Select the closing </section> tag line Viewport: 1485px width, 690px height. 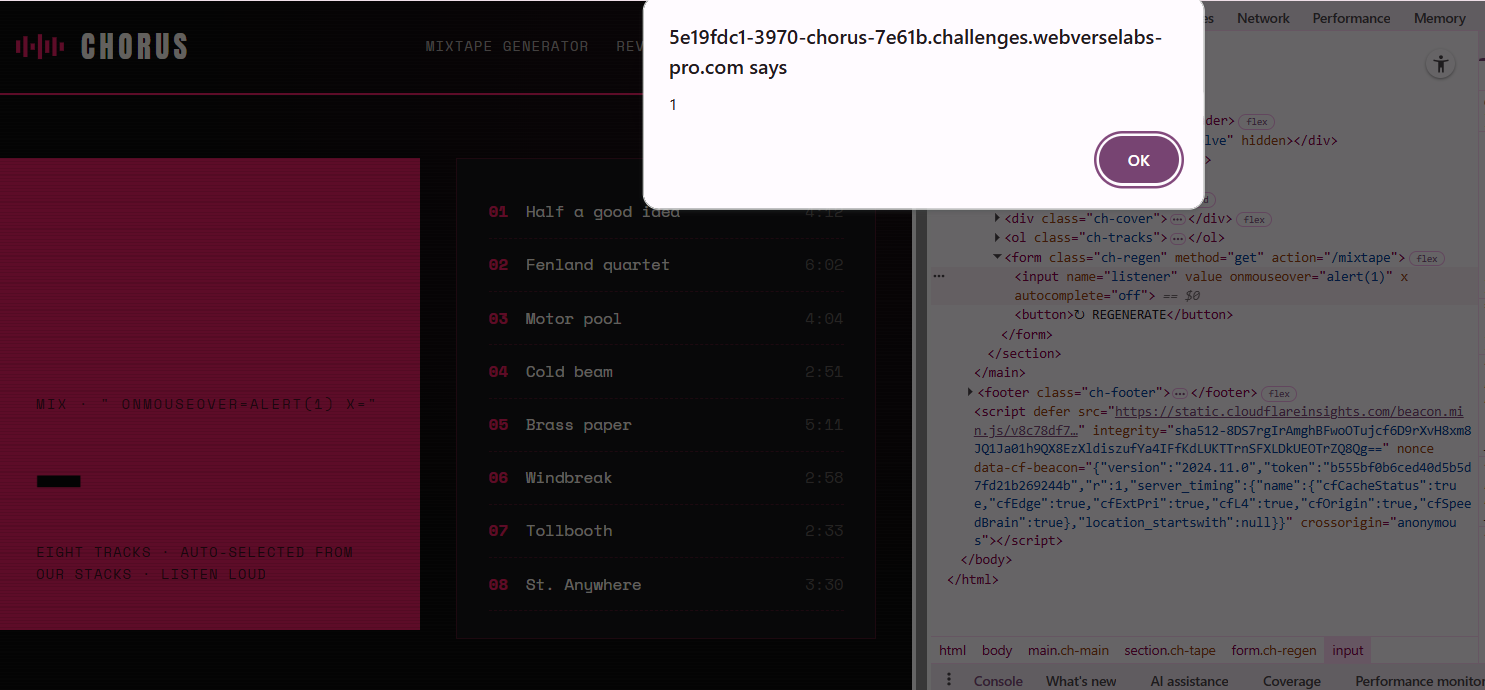(1024, 354)
